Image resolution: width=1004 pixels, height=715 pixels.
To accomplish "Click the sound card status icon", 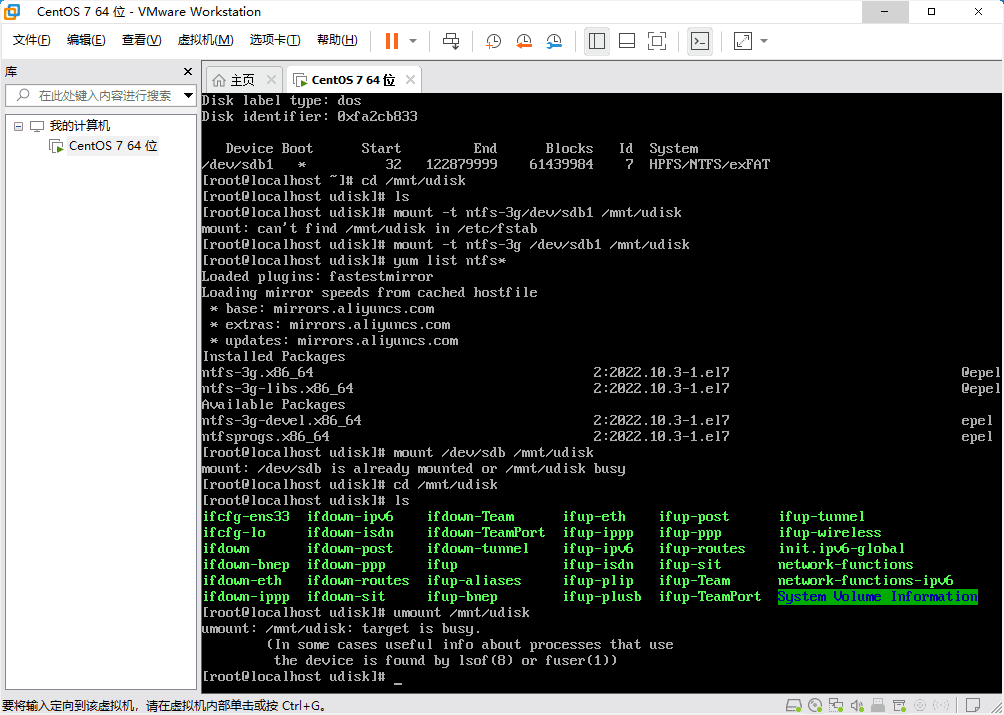I will [857, 705].
